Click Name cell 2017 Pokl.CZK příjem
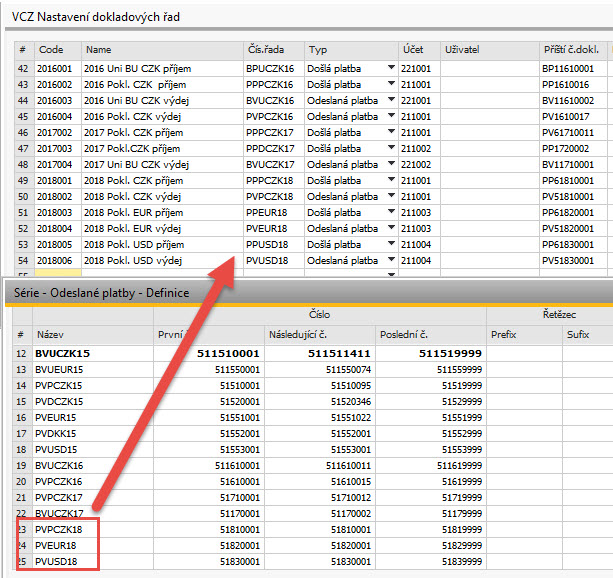This screenshot has width=613, height=578. coord(162,149)
